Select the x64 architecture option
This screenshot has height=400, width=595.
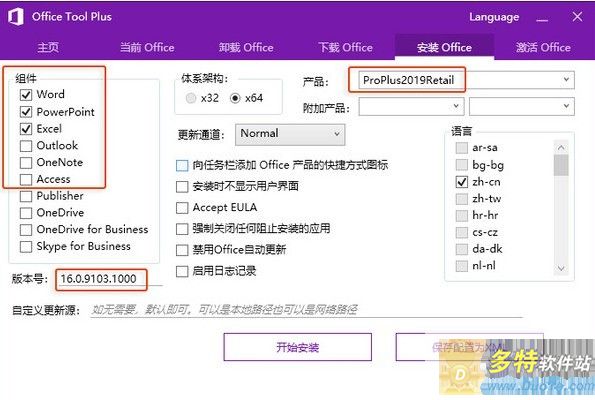(235, 98)
